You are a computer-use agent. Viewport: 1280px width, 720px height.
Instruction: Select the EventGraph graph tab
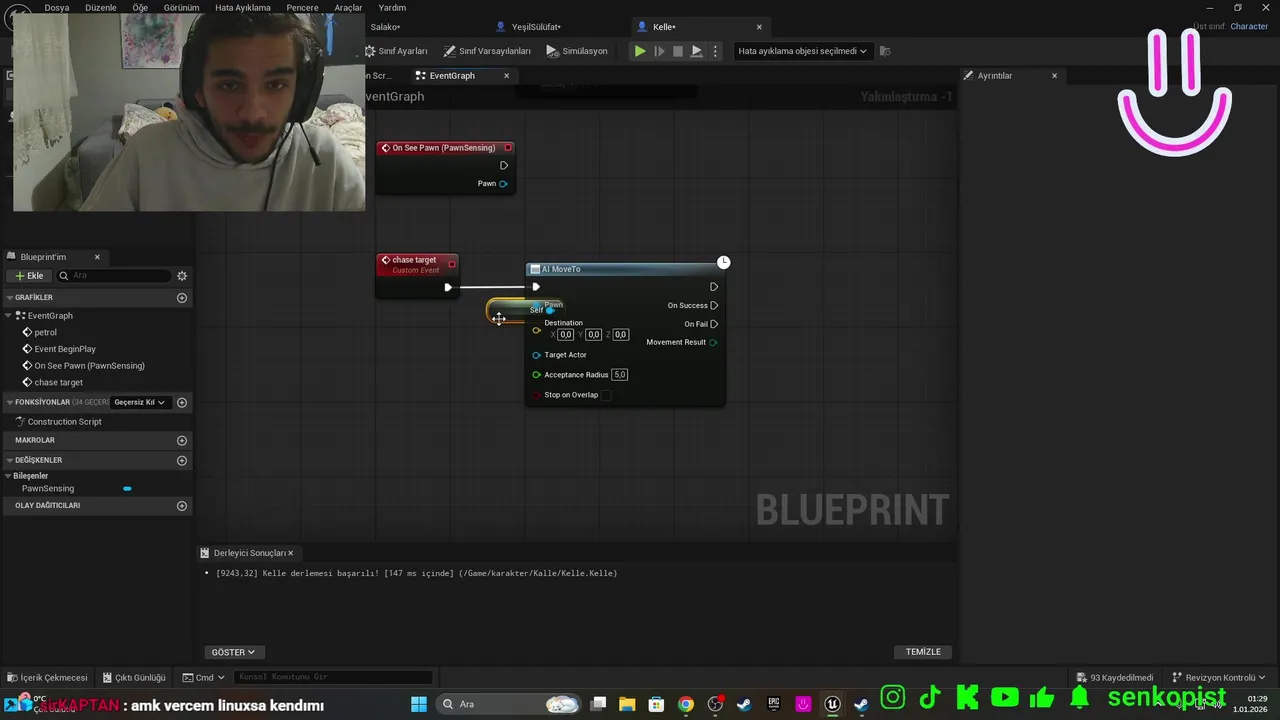[x=452, y=76]
